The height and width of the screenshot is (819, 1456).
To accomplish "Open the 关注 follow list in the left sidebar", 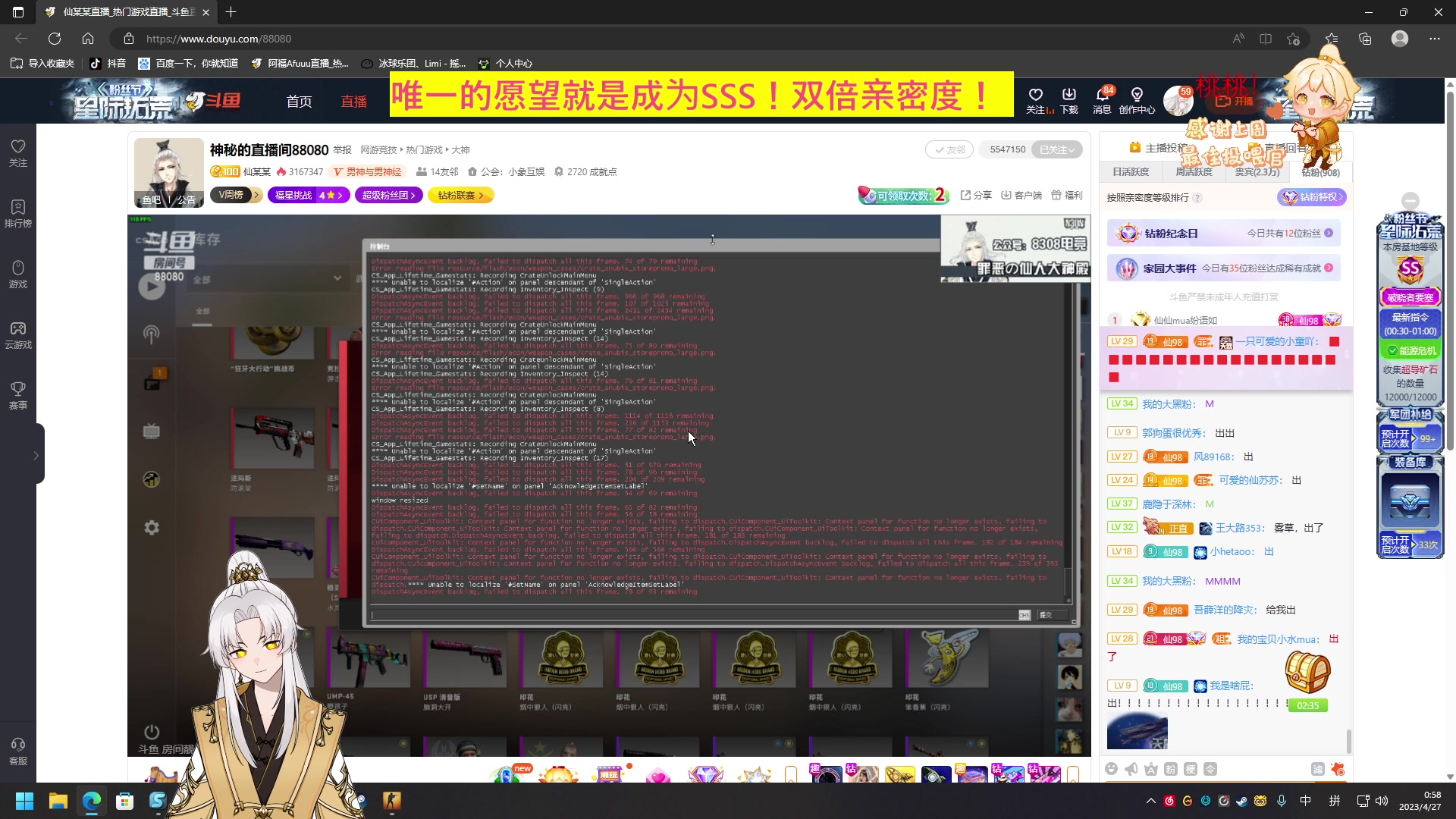I will (x=18, y=152).
